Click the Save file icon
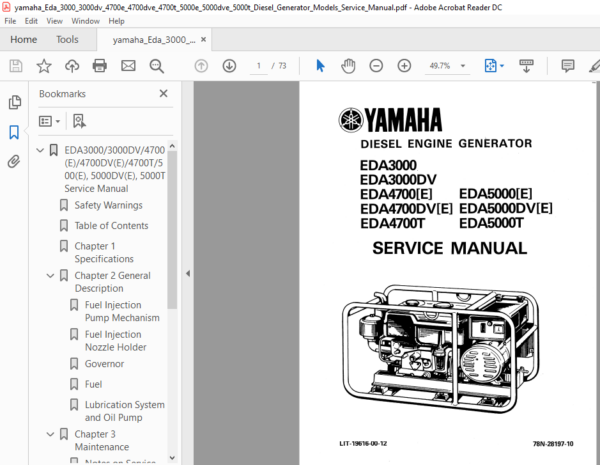Screen dimensions: 600x465 tap(16, 66)
